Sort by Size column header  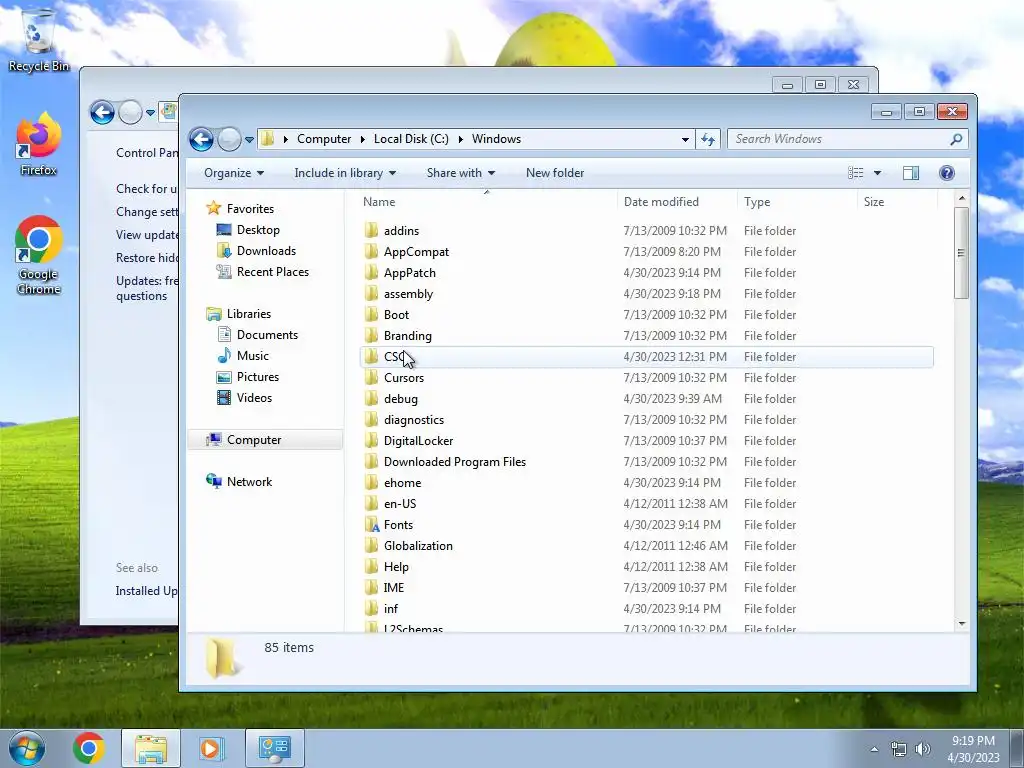pos(897,202)
